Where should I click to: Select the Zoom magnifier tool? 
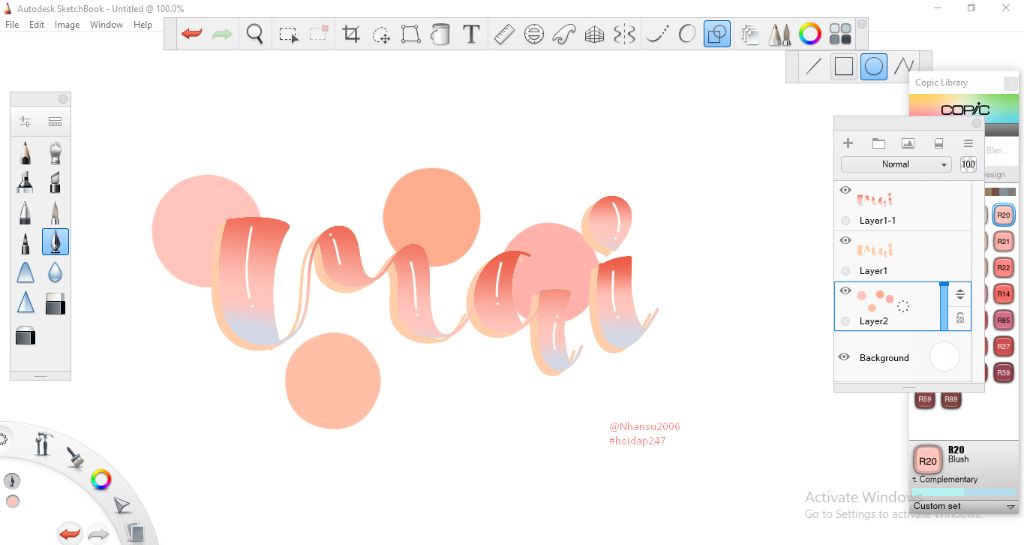tap(255, 33)
